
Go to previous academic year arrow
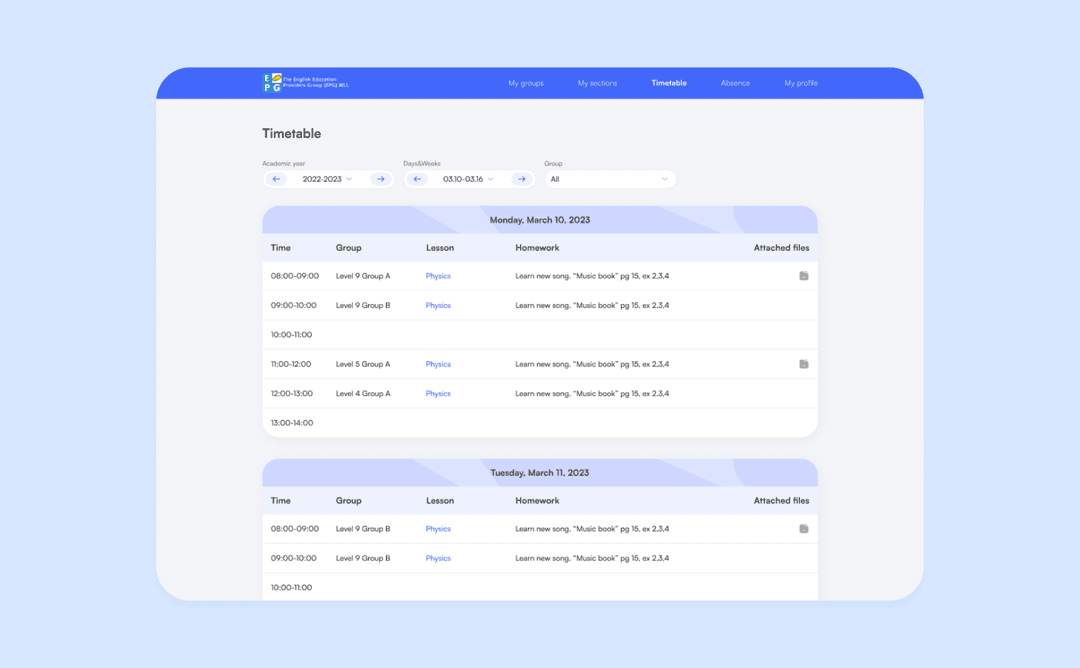tap(276, 179)
